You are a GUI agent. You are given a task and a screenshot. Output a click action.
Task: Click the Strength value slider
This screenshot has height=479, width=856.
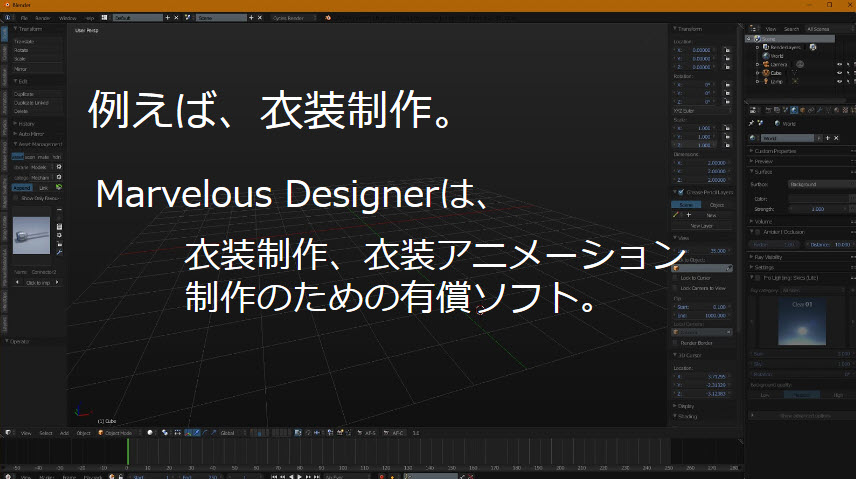tap(817, 209)
